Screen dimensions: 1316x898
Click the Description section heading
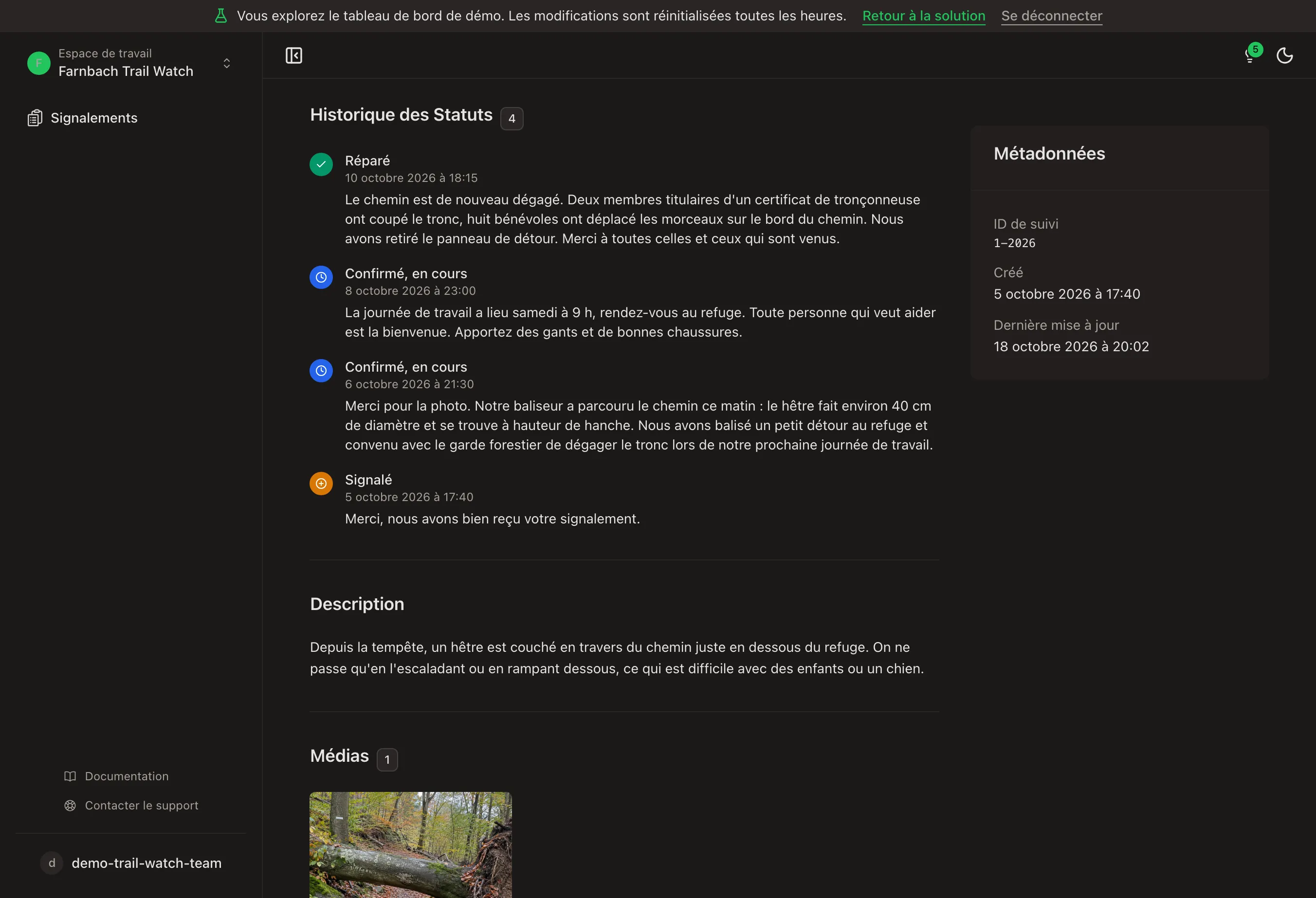[x=357, y=604]
